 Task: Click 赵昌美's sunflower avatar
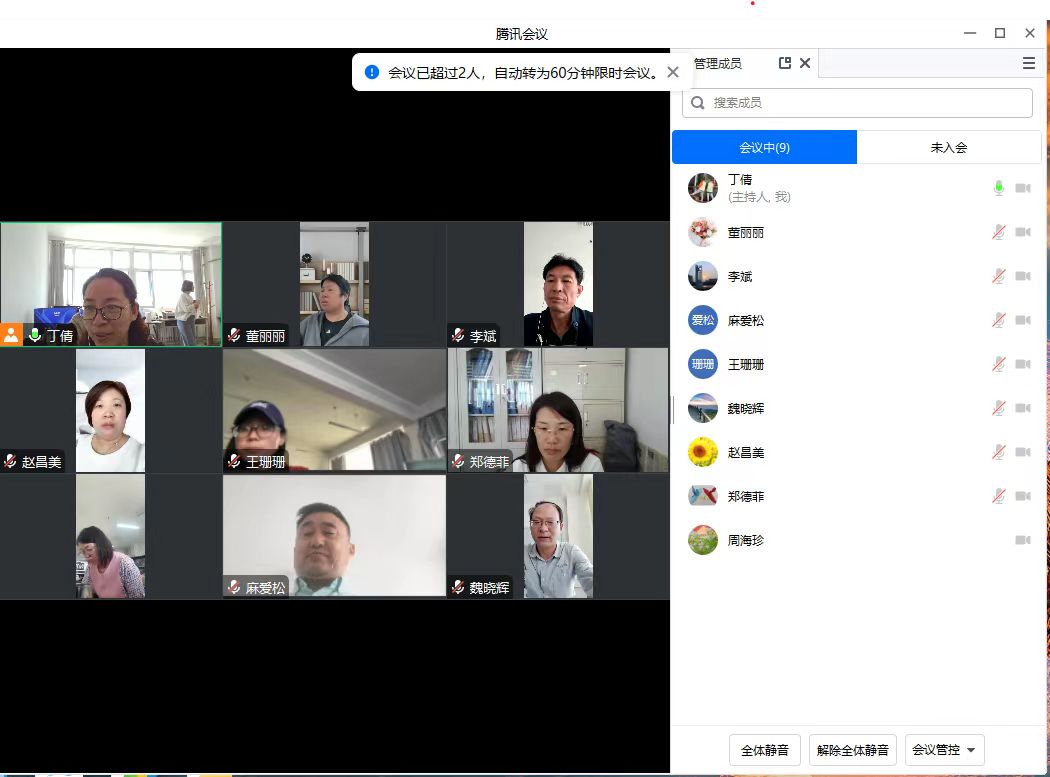702,452
